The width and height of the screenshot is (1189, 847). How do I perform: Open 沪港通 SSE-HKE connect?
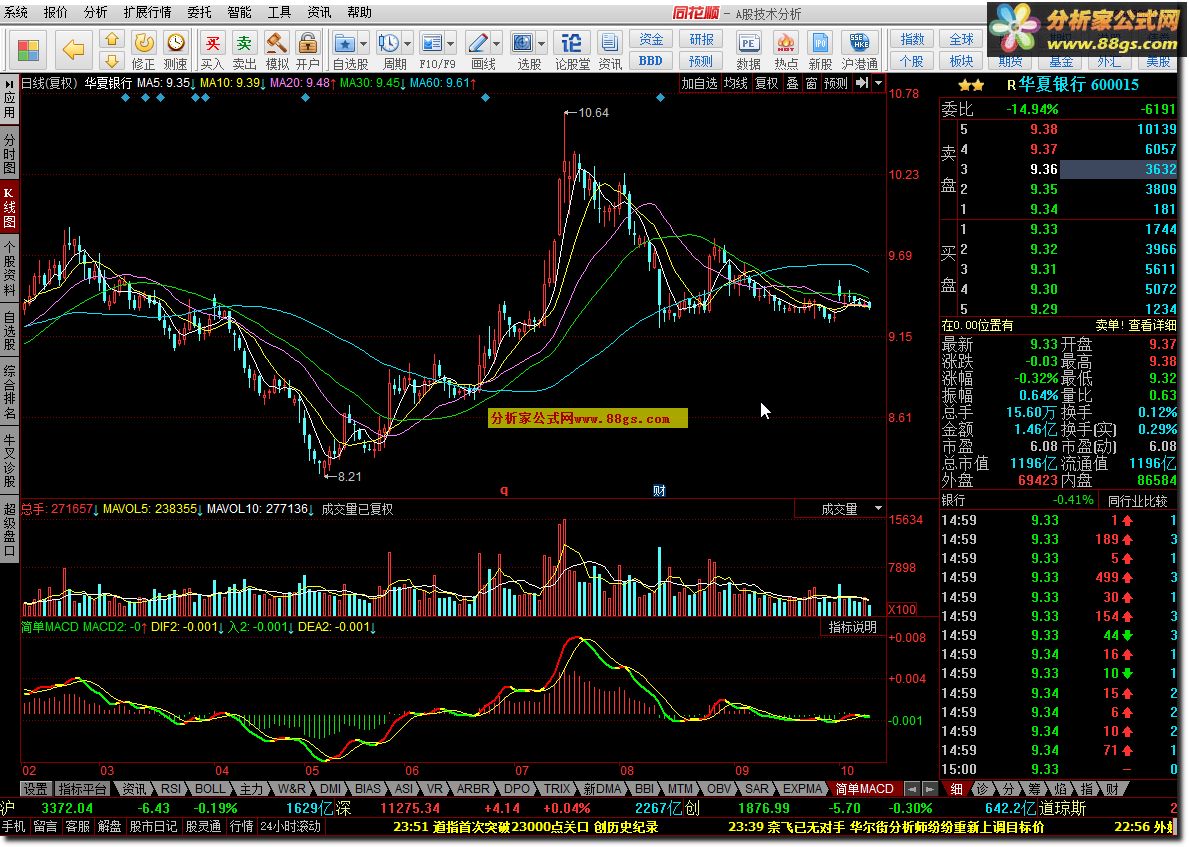point(859,51)
